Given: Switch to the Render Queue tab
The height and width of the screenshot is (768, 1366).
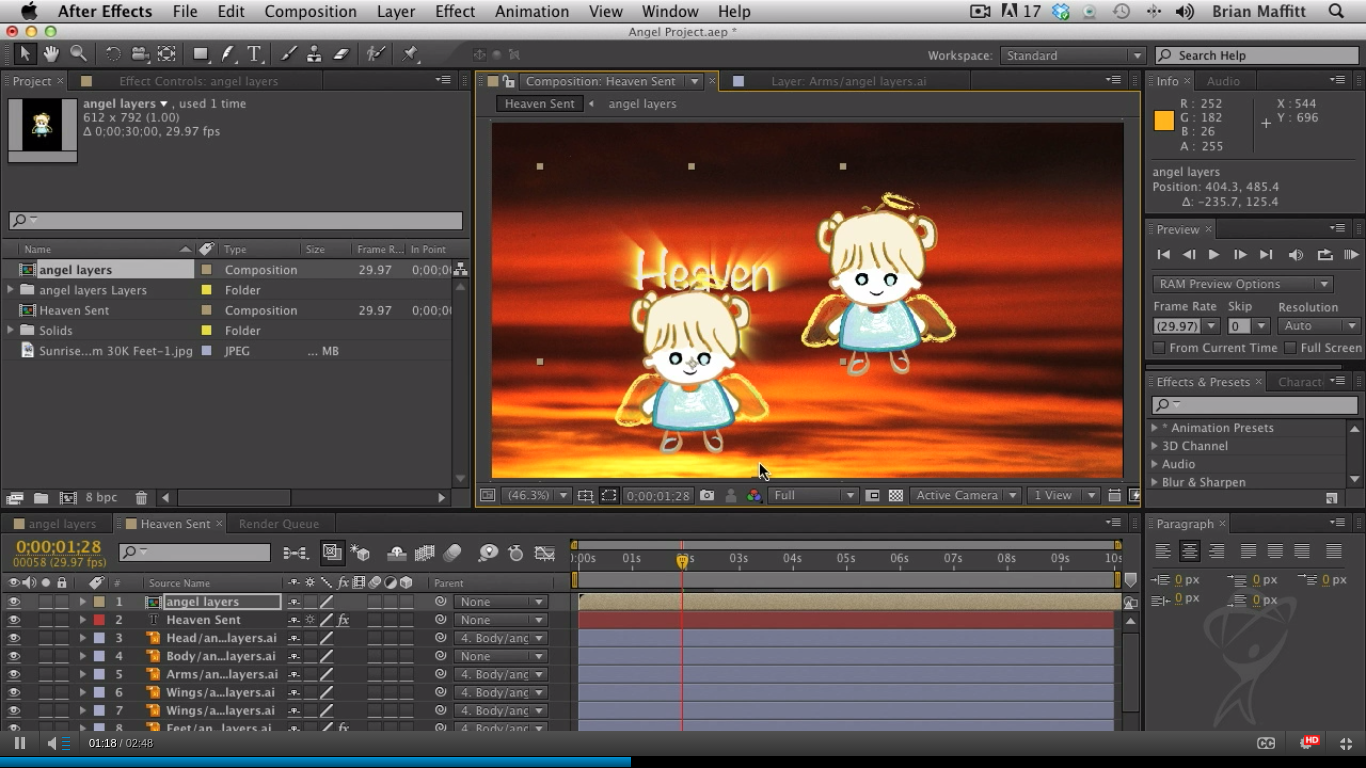Looking at the screenshot, I should tap(279, 524).
